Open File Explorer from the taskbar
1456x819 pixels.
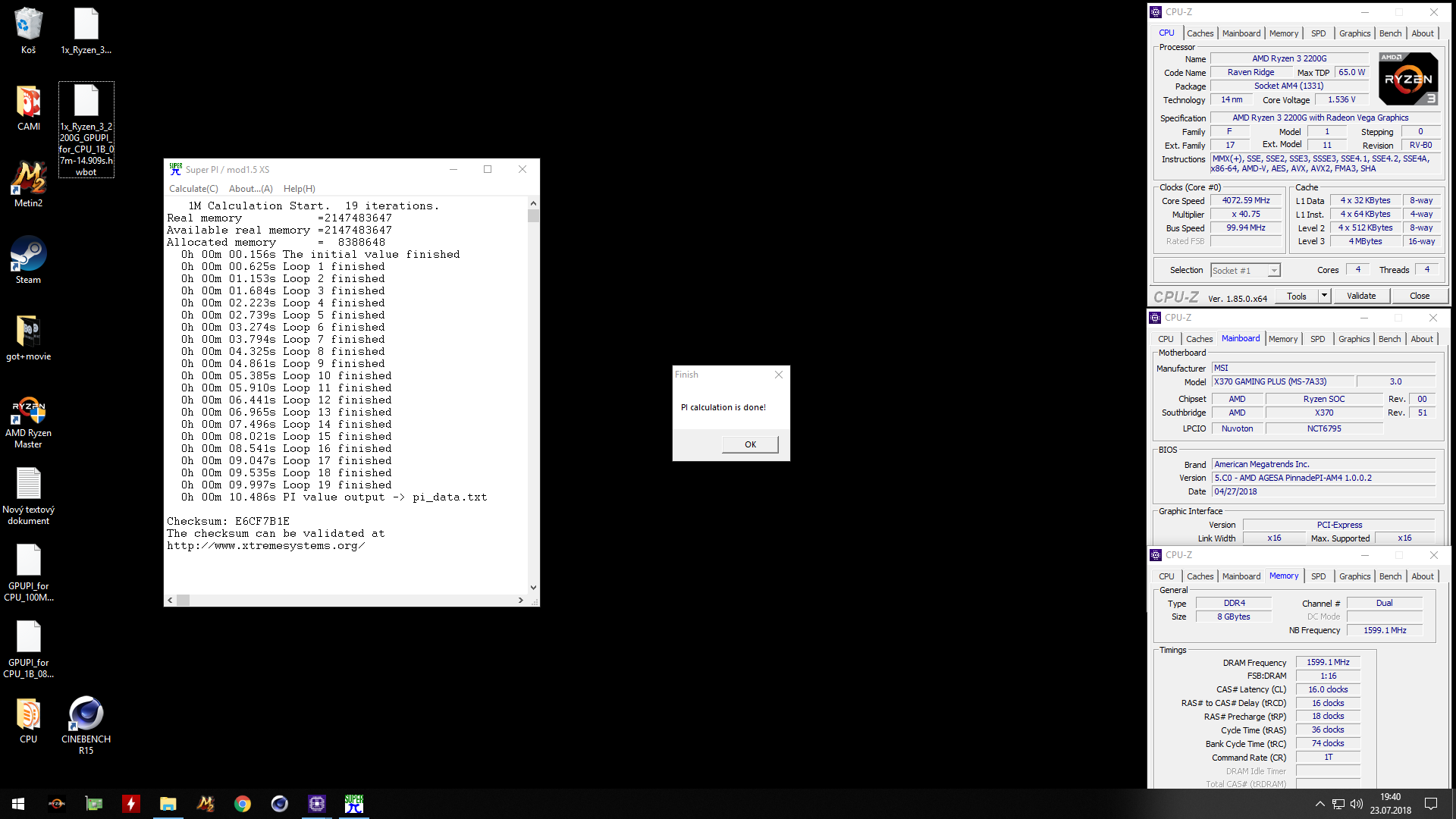168,804
